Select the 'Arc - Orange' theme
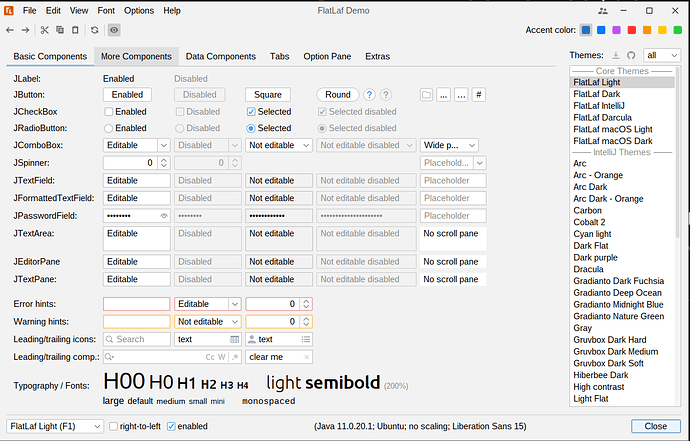The width and height of the screenshot is (690, 441). click(623, 175)
